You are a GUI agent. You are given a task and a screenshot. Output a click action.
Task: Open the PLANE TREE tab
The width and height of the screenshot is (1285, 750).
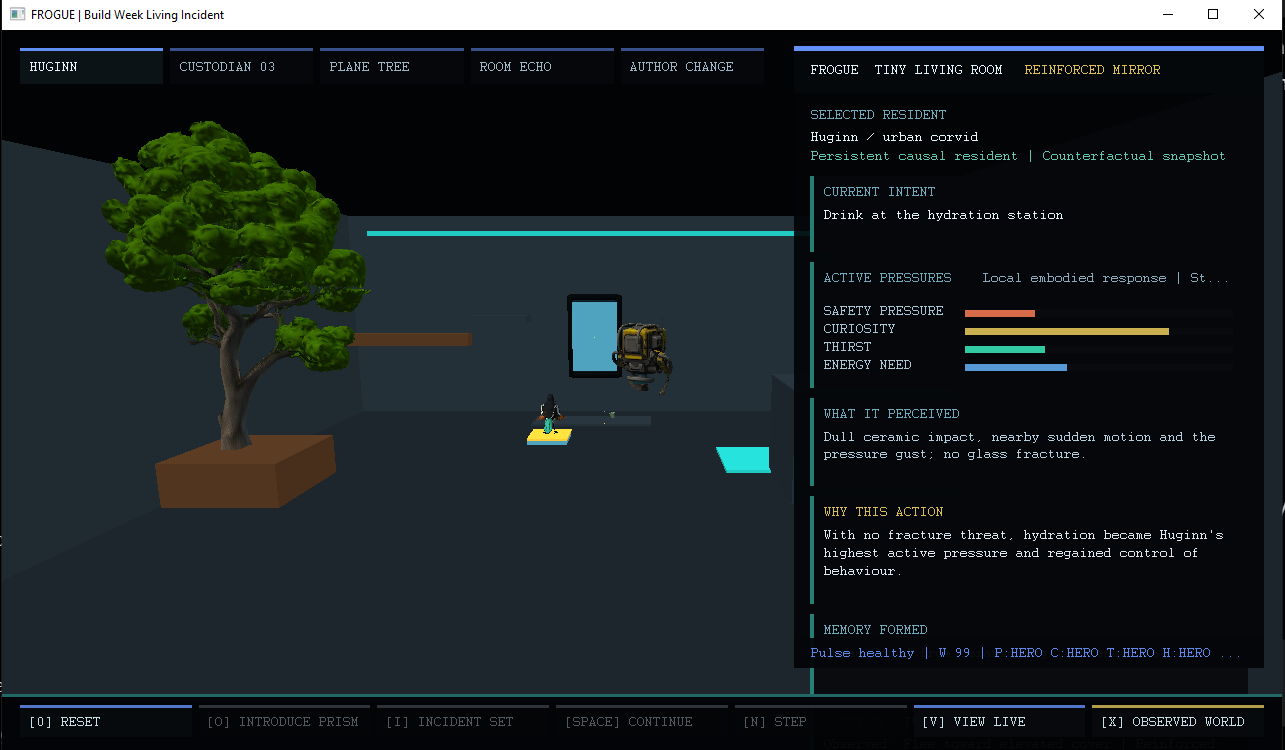[x=391, y=66]
